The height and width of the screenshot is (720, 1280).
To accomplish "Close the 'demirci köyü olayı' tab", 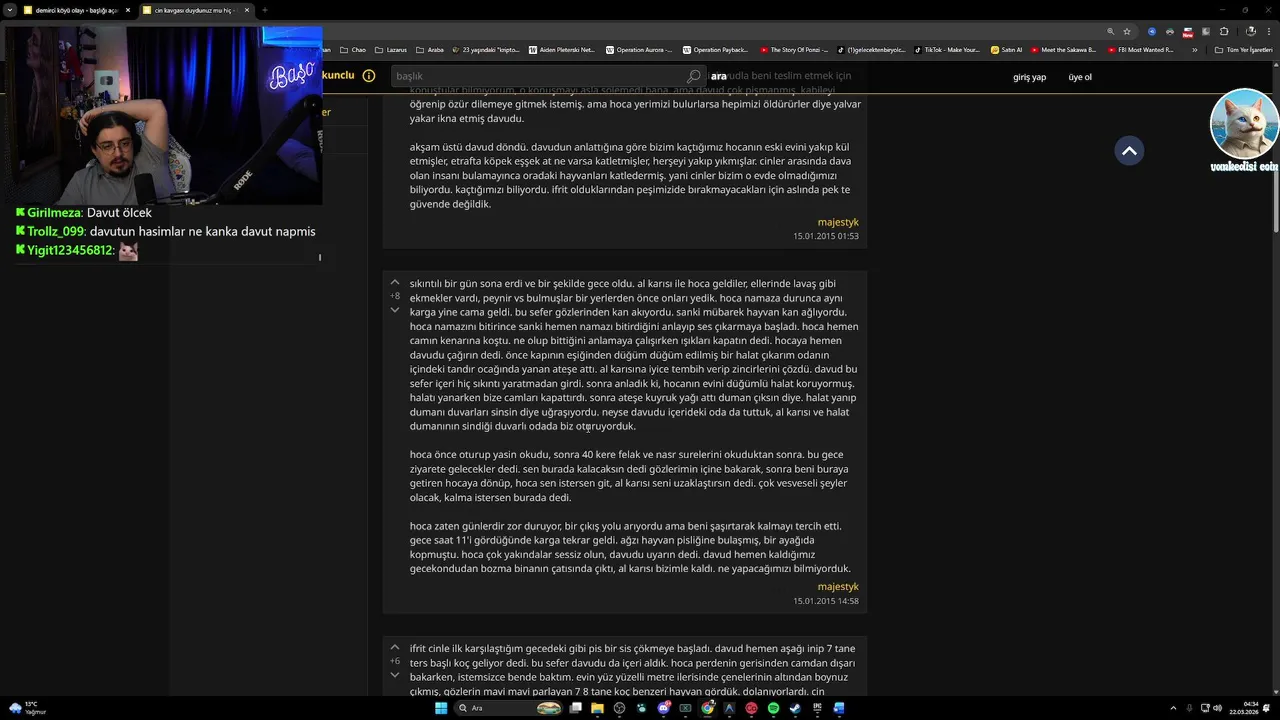I will pos(128,10).
